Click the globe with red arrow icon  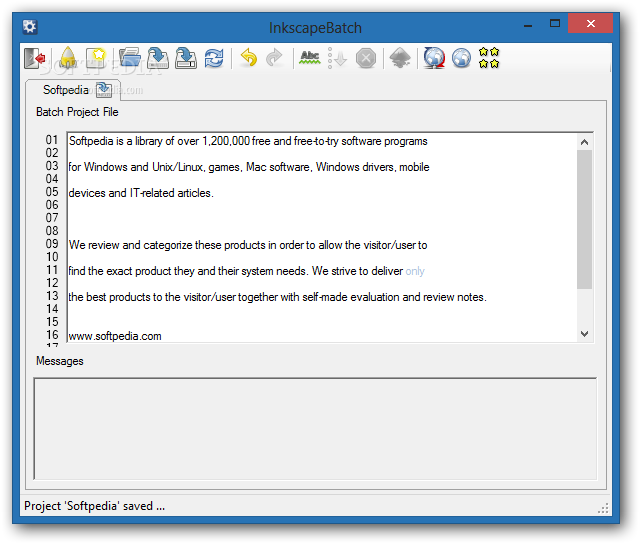[434, 58]
